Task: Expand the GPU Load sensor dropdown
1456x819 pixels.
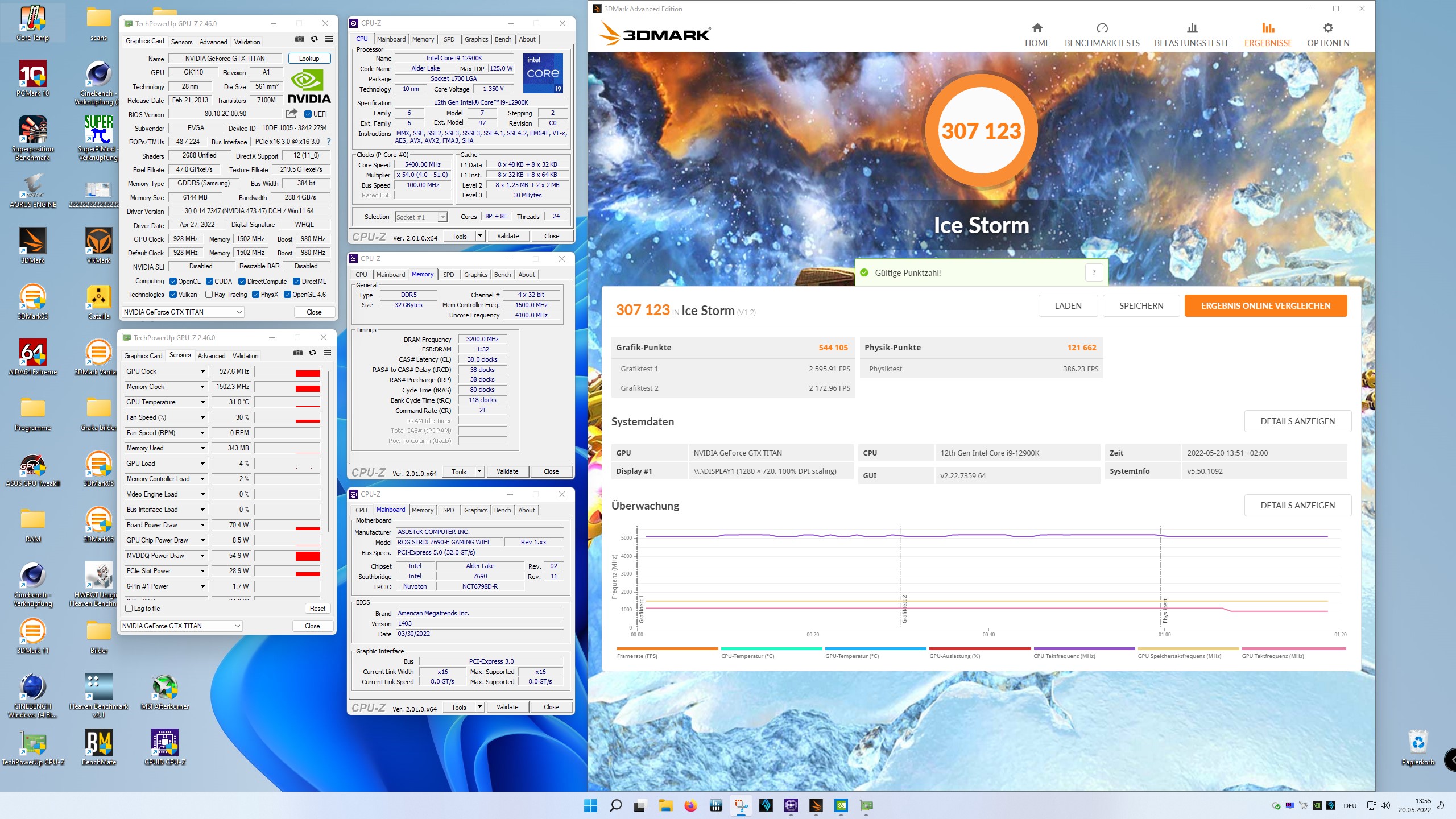Action: [202, 464]
